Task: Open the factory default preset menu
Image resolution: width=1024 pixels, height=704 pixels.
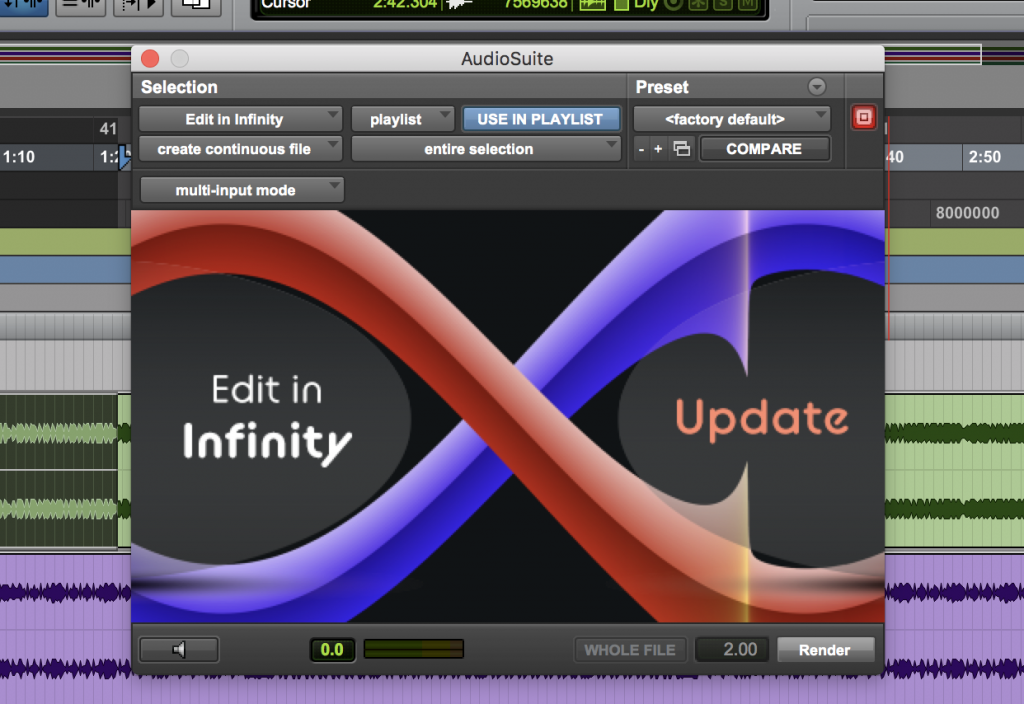Action: (731, 119)
